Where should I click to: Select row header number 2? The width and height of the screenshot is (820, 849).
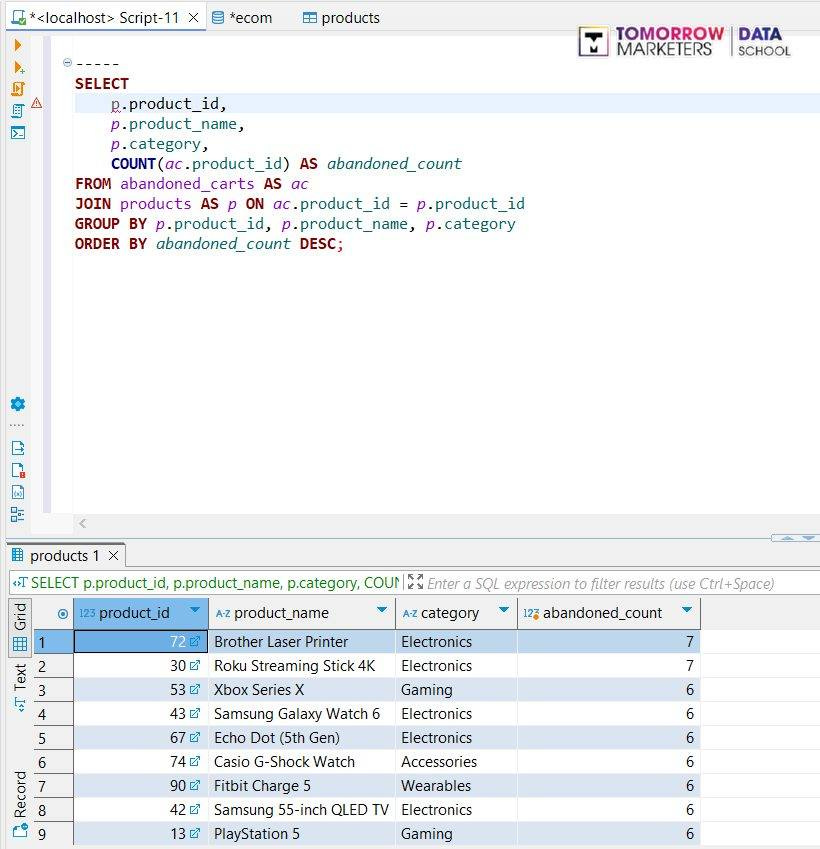53,666
